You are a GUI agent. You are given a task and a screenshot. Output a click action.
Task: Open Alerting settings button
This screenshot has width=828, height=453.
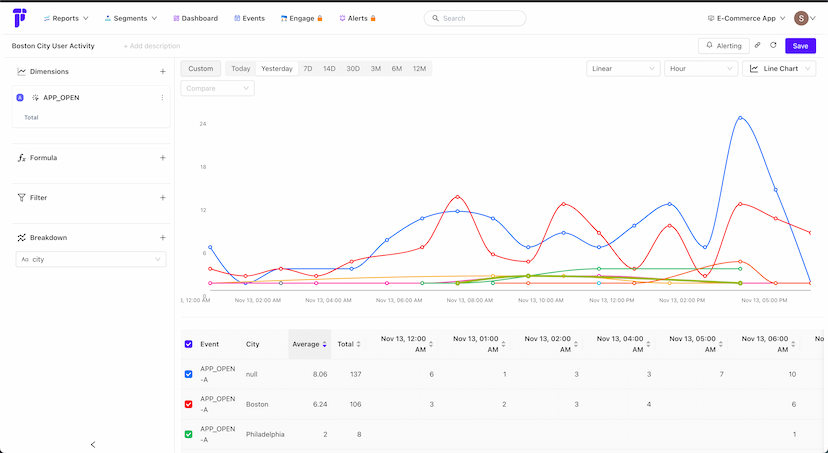coord(723,46)
